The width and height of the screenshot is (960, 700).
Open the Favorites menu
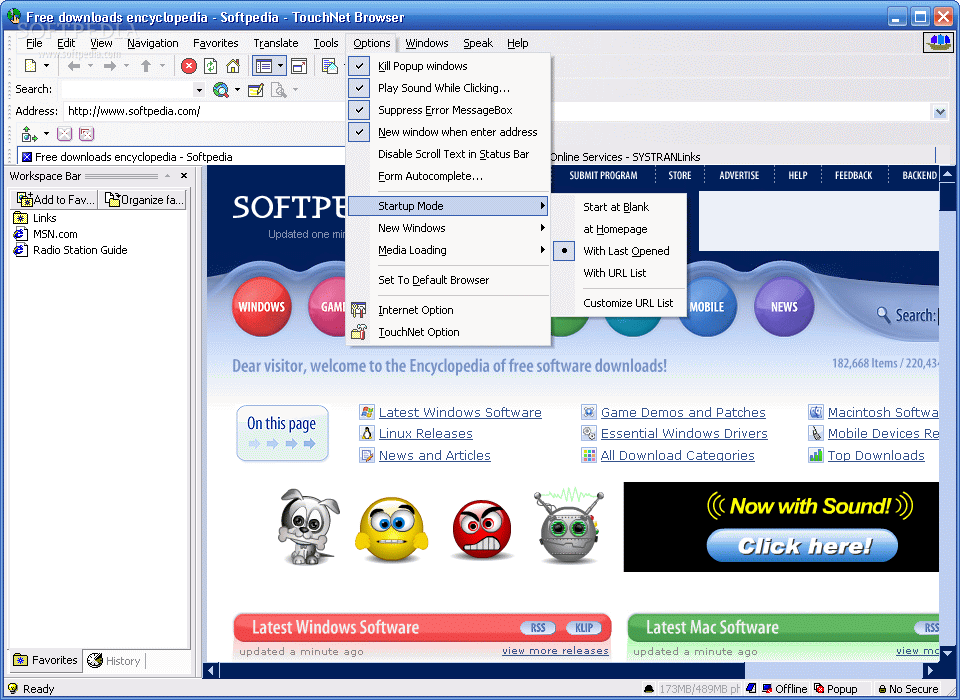coord(216,43)
